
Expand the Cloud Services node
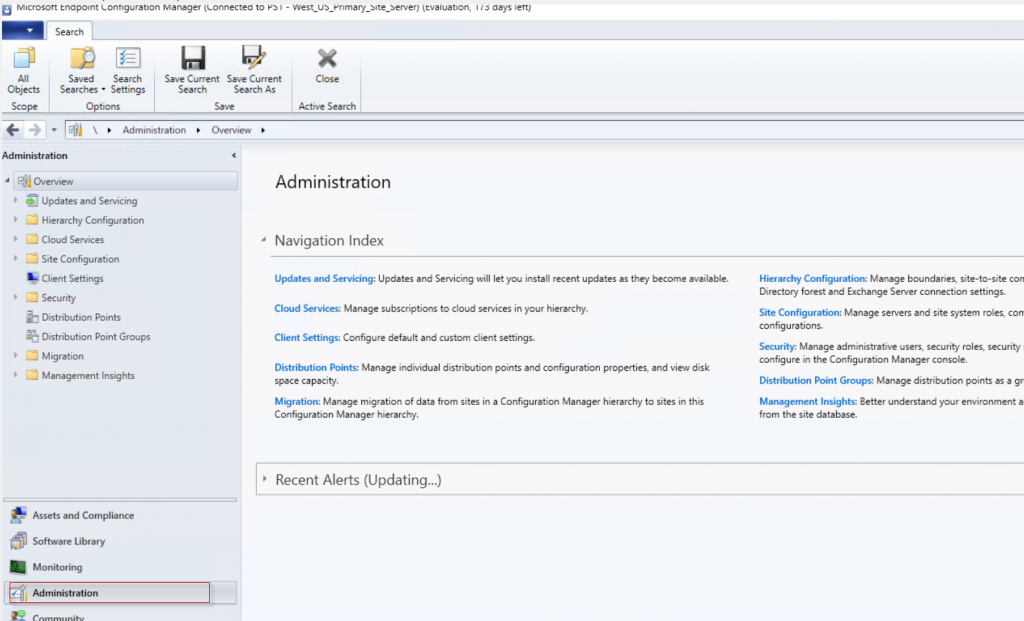(16, 239)
